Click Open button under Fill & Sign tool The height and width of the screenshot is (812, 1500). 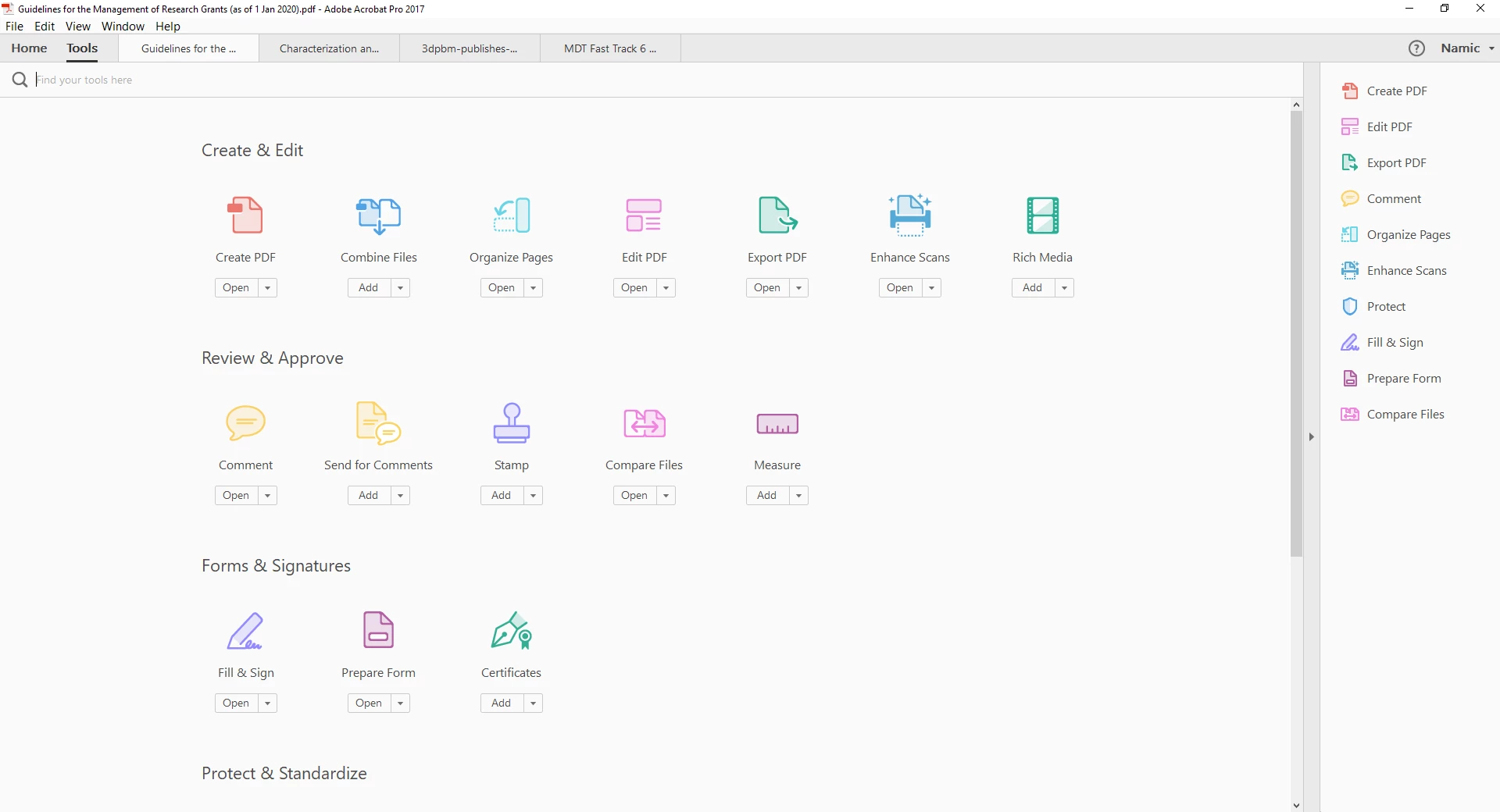point(236,703)
